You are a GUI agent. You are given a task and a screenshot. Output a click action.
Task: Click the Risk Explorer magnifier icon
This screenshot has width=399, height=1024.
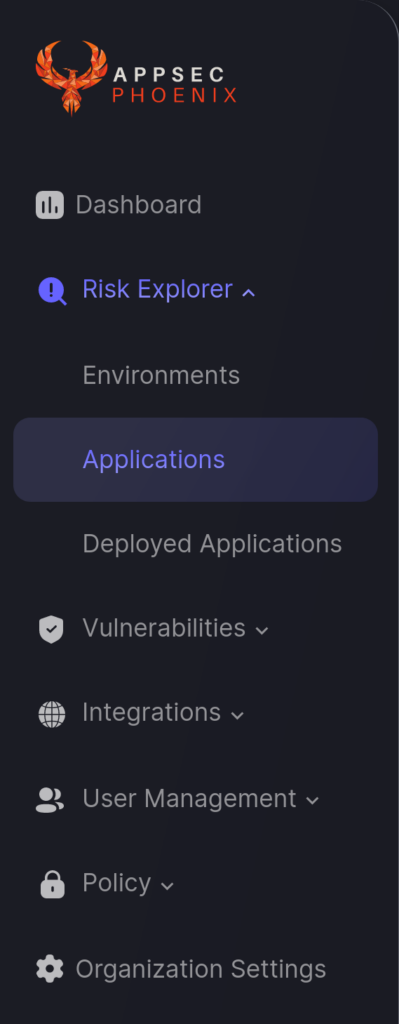pyautogui.click(x=52, y=291)
